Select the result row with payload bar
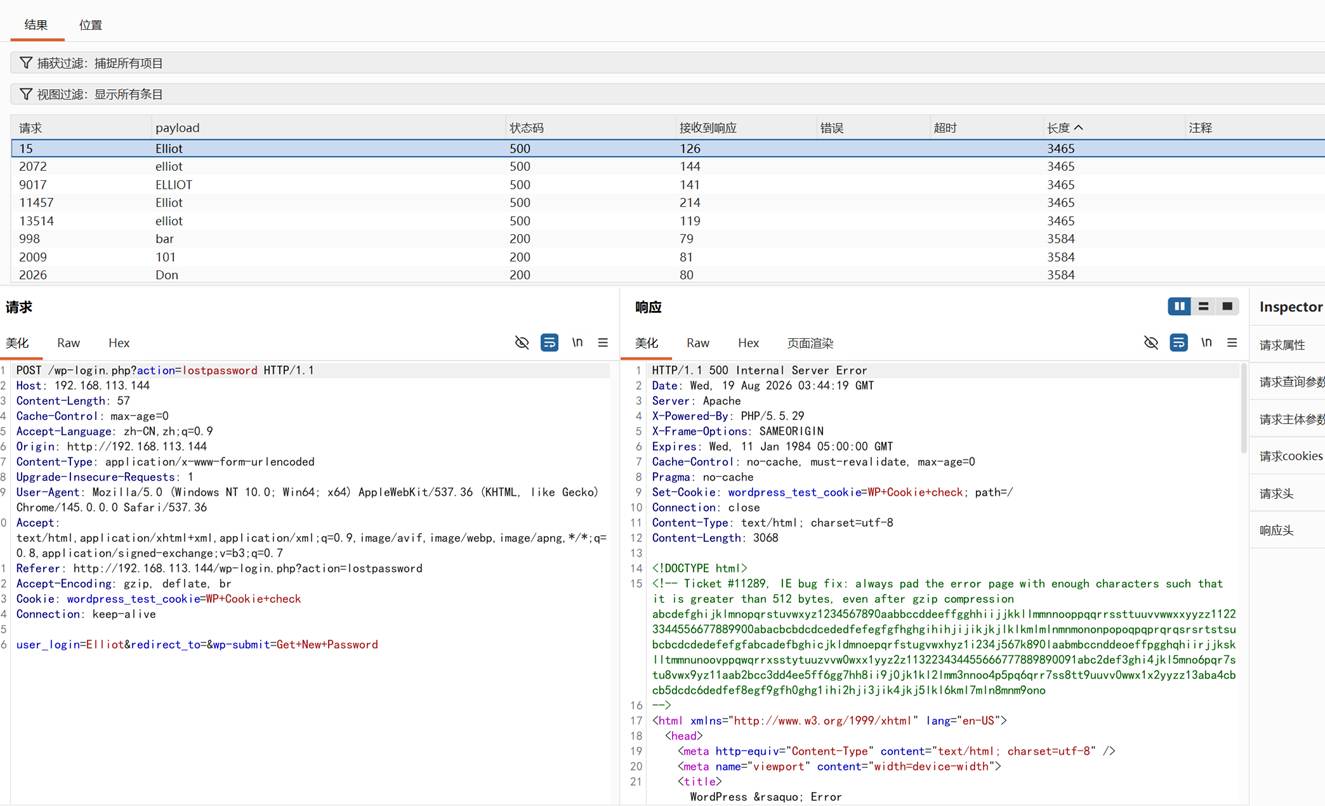Image resolution: width=1325 pixels, height=806 pixels. (668, 239)
